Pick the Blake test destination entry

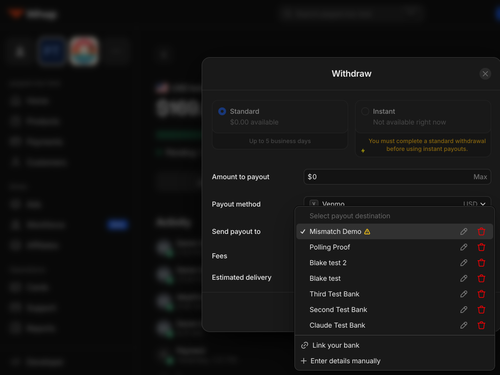point(395,278)
